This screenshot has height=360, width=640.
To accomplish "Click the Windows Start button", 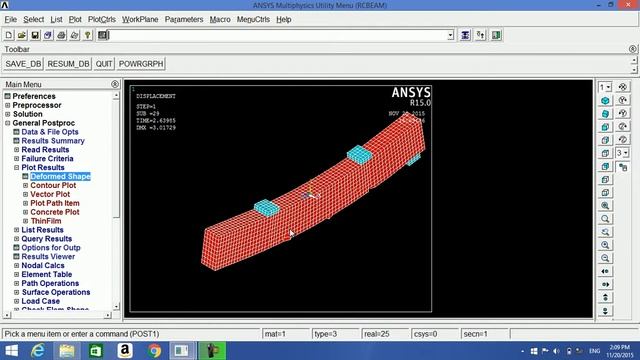I will (x=11, y=351).
